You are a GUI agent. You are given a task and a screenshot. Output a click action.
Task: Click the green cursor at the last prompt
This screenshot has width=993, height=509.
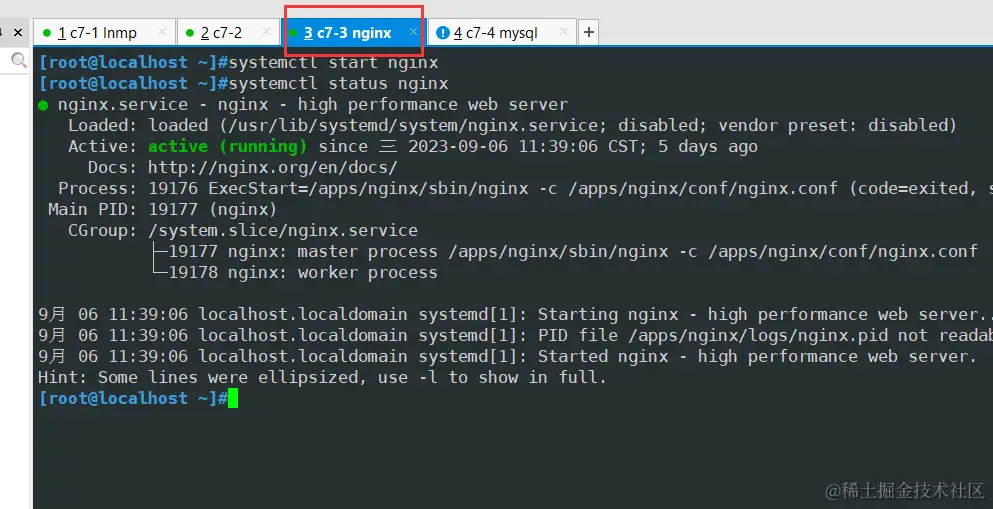point(233,398)
